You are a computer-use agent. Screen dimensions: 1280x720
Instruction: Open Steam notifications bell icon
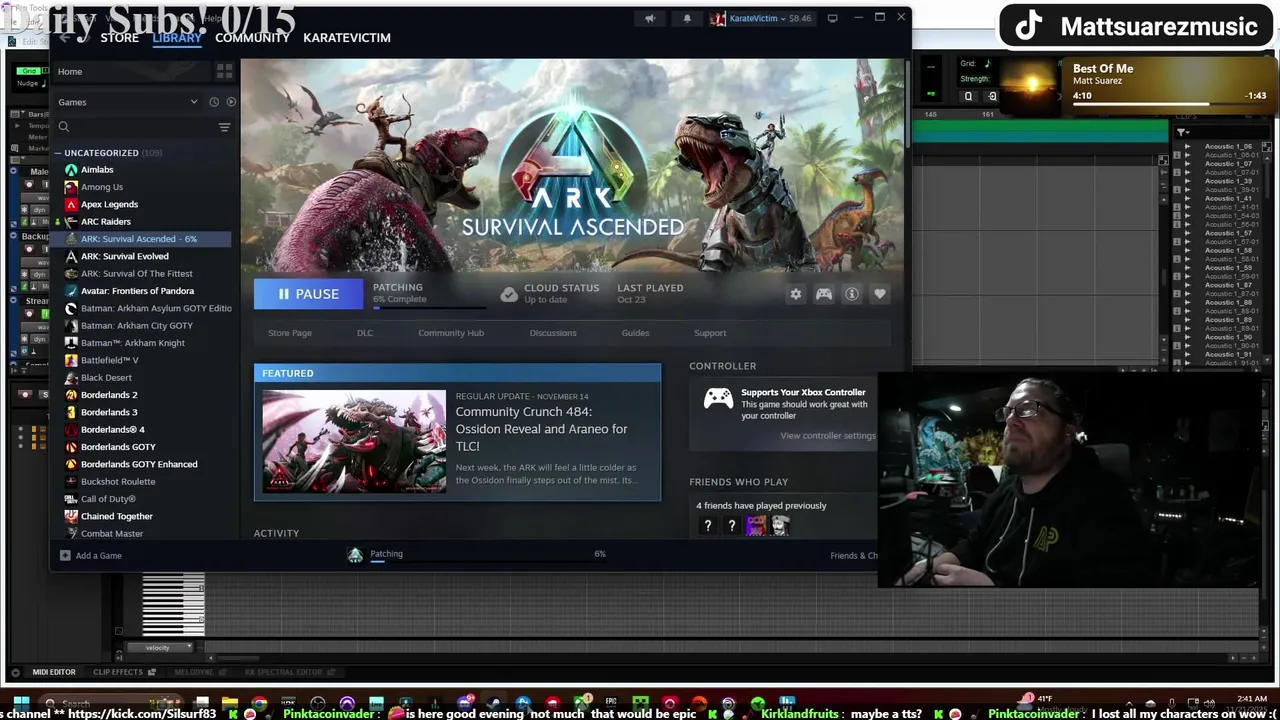coord(687,18)
